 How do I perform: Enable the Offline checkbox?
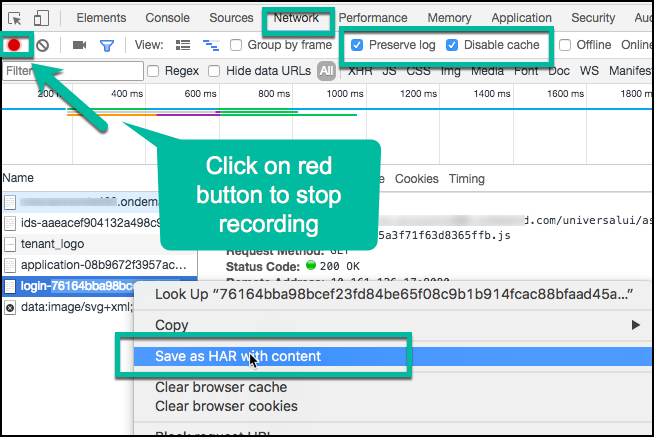[565, 45]
